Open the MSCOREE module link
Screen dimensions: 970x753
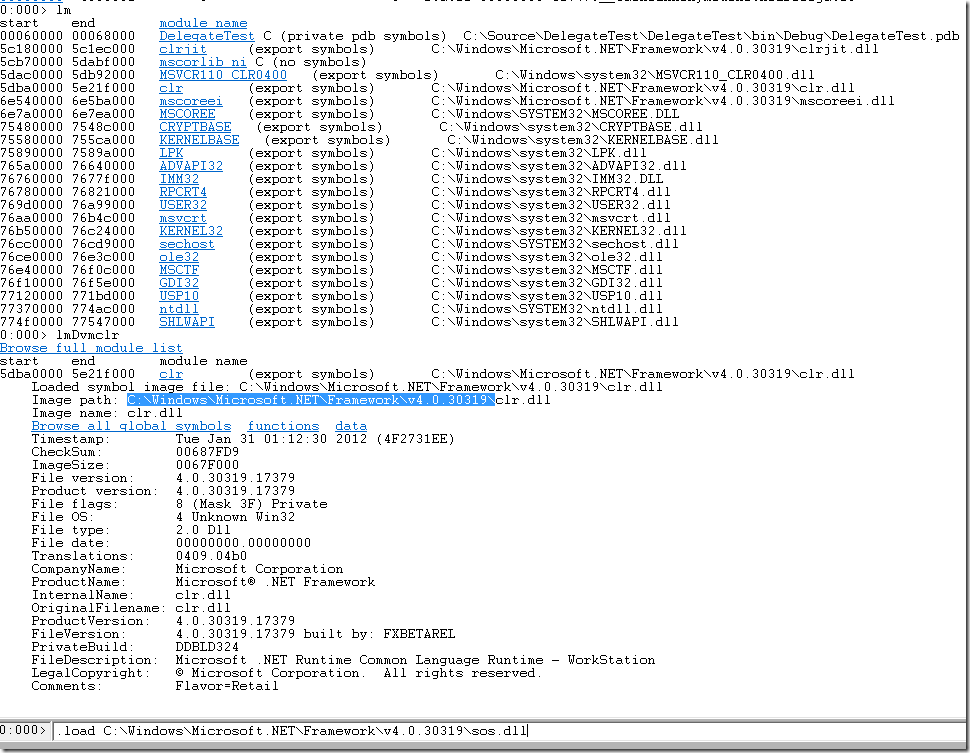(x=187, y=114)
